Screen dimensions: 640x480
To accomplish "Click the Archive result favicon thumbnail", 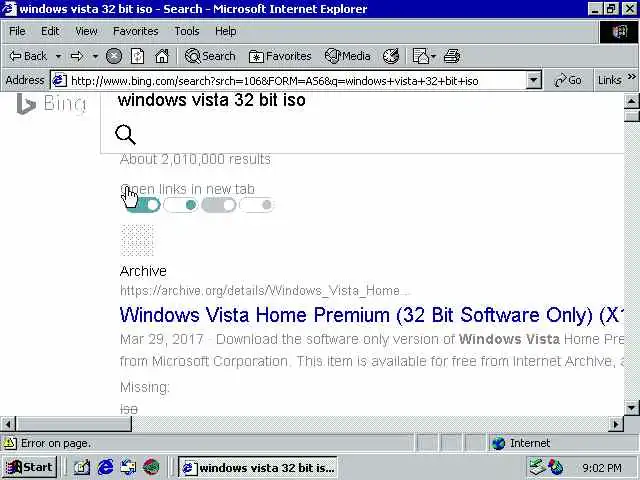I will [x=137, y=240].
